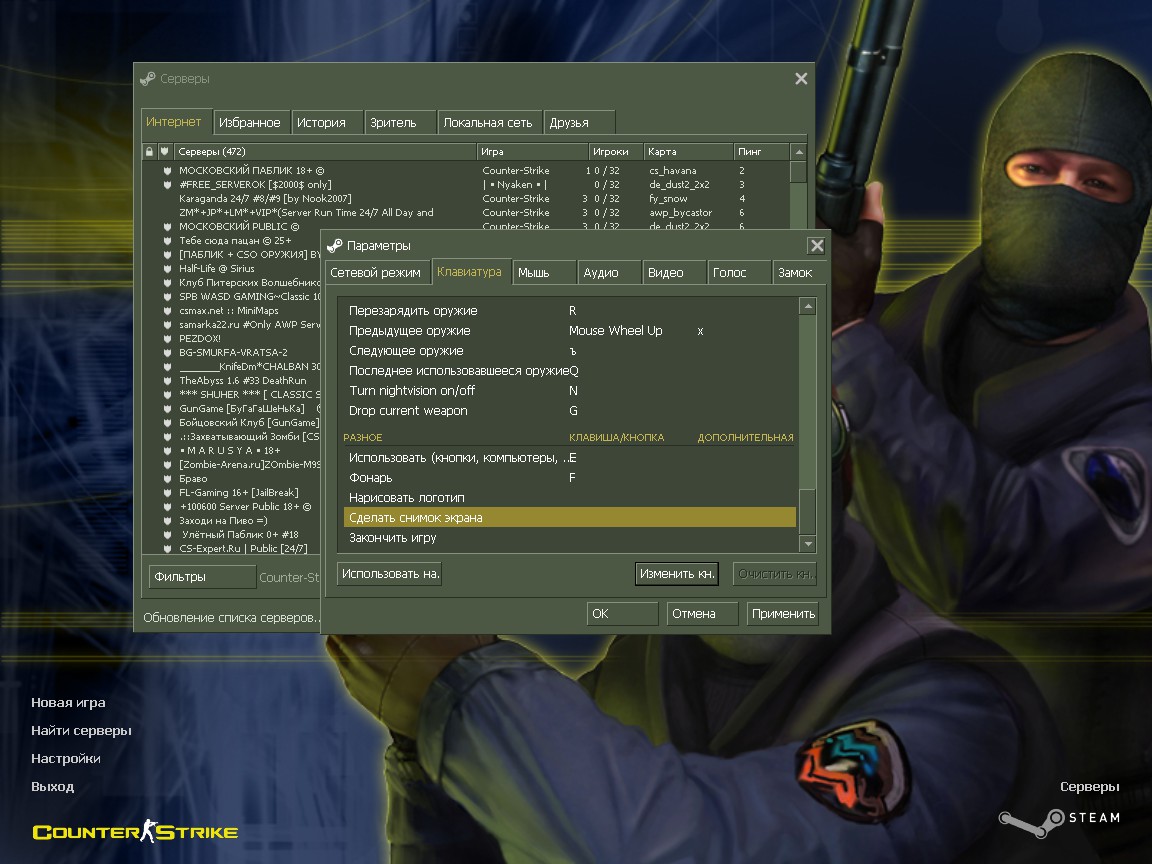
Task: Open the Друзья tab
Action: pyautogui.click(x=579, y=123)
